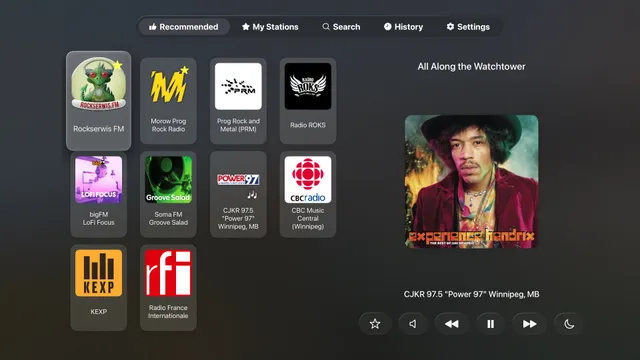
Task: Click now-playing station name under the album art
Action: tap(471, 294)
